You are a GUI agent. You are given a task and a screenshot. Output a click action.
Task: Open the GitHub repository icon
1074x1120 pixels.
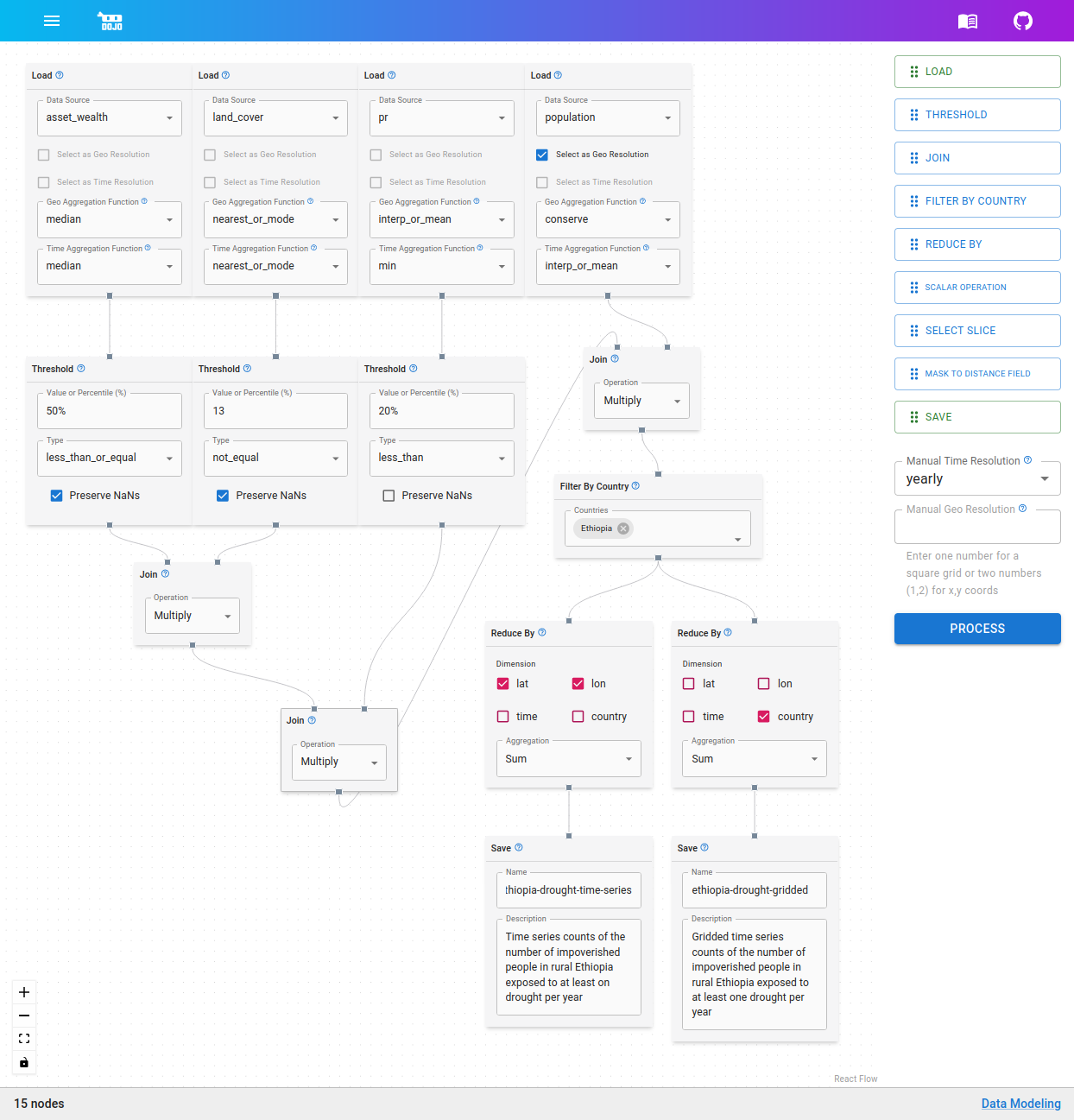(1023, 21)
